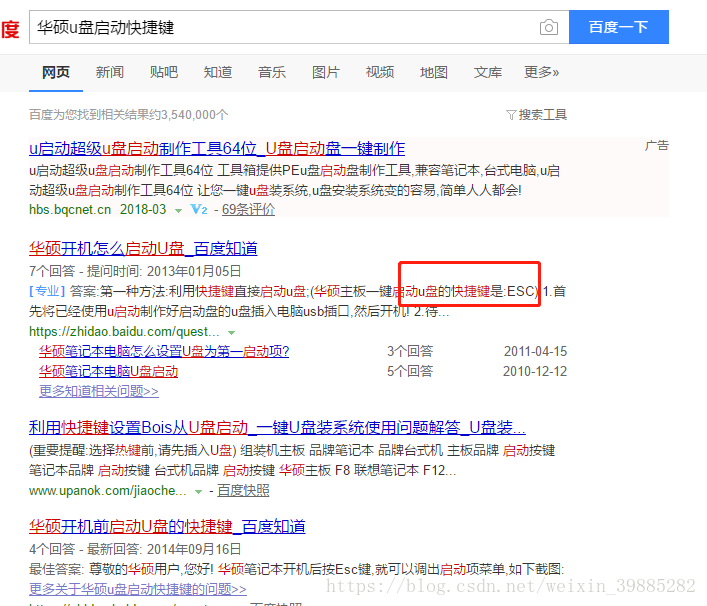Screen dimensions: 707x606
Task: Expand the 更多» menu
Action: (x=542, y=72)
